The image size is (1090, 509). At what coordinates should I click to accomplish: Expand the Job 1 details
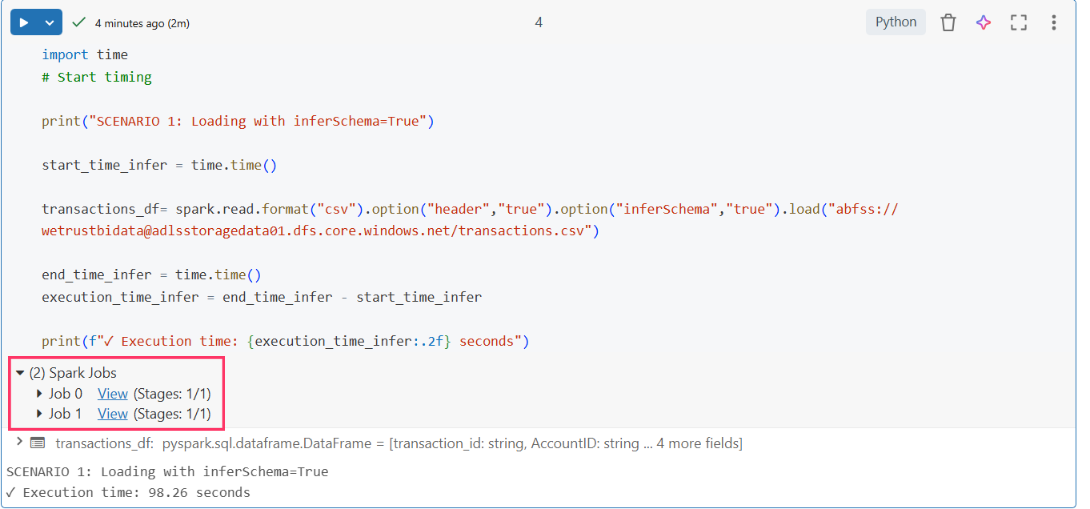click(40, 414)
